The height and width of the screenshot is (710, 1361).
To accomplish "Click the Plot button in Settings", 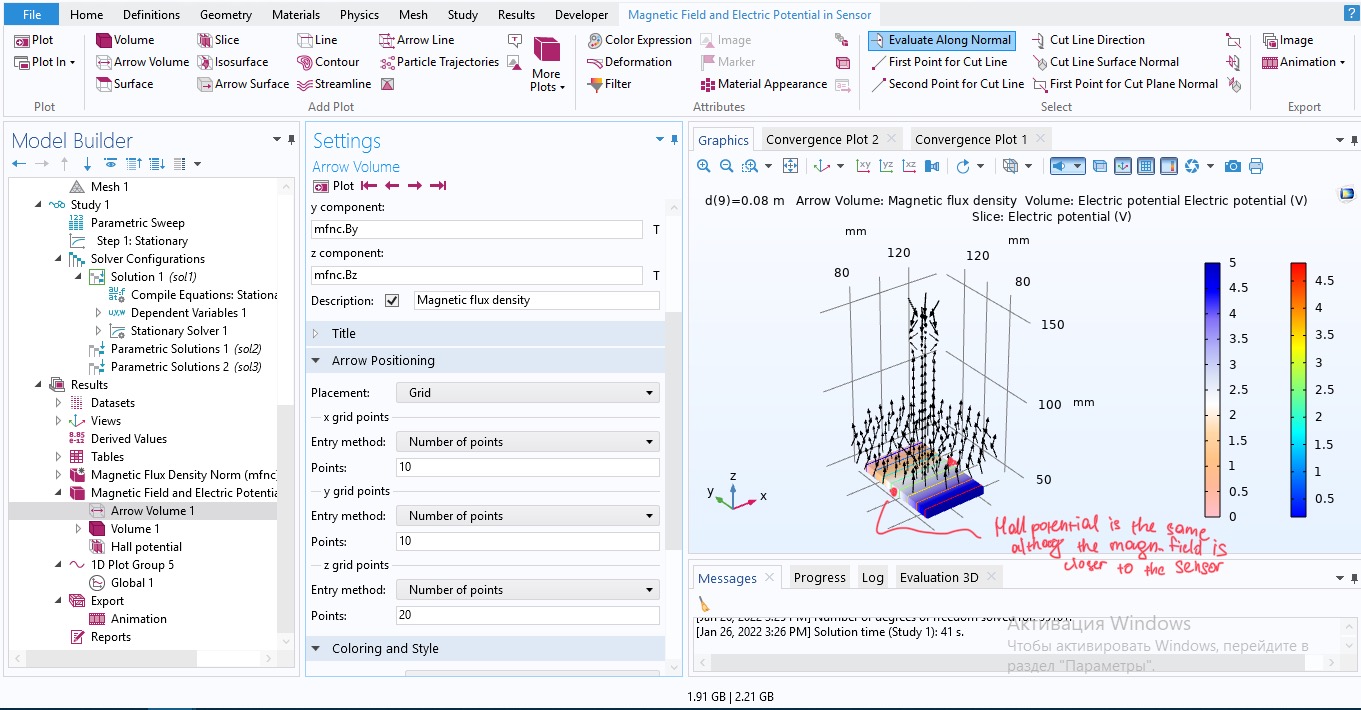I will [334, 186].
